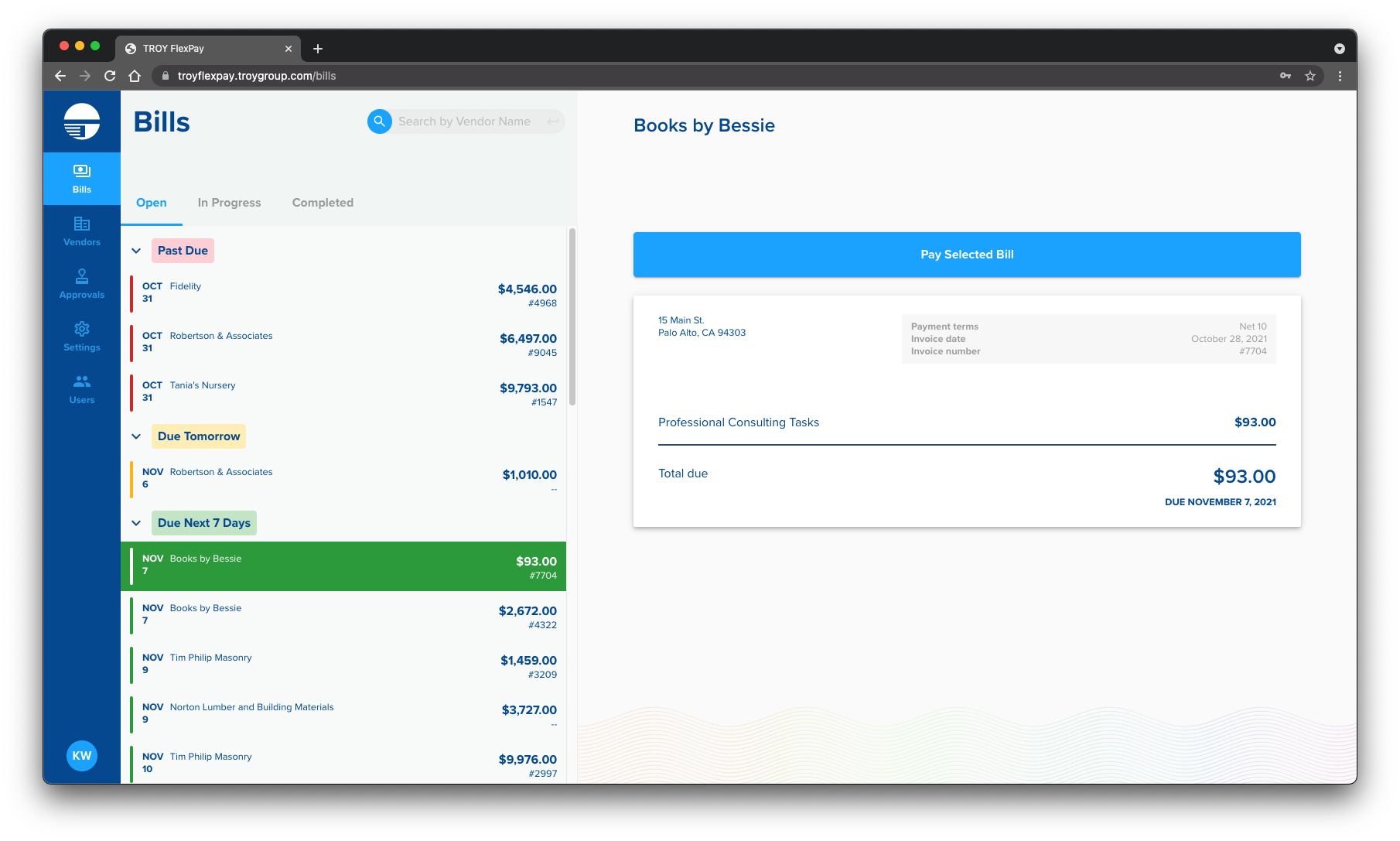Image resolution: width=1400 pixels, height=841 pixels.
Task: Select the Fidelity bill #4968
Action: coord(343,294)
